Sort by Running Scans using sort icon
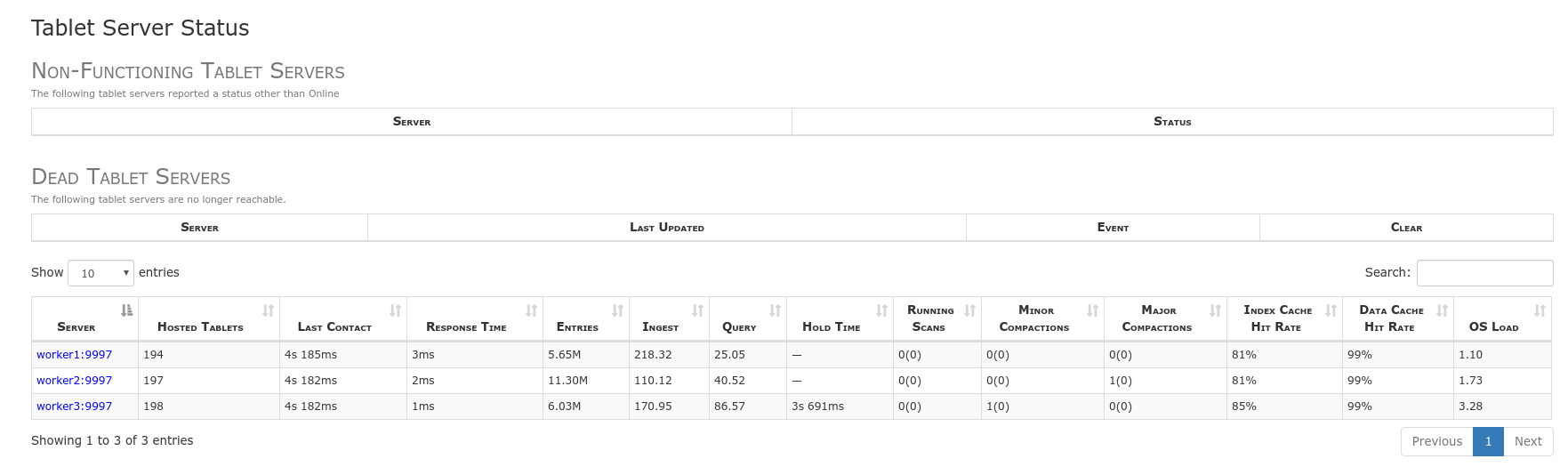Screen dimensions: 1568x475 click(969, 310)
